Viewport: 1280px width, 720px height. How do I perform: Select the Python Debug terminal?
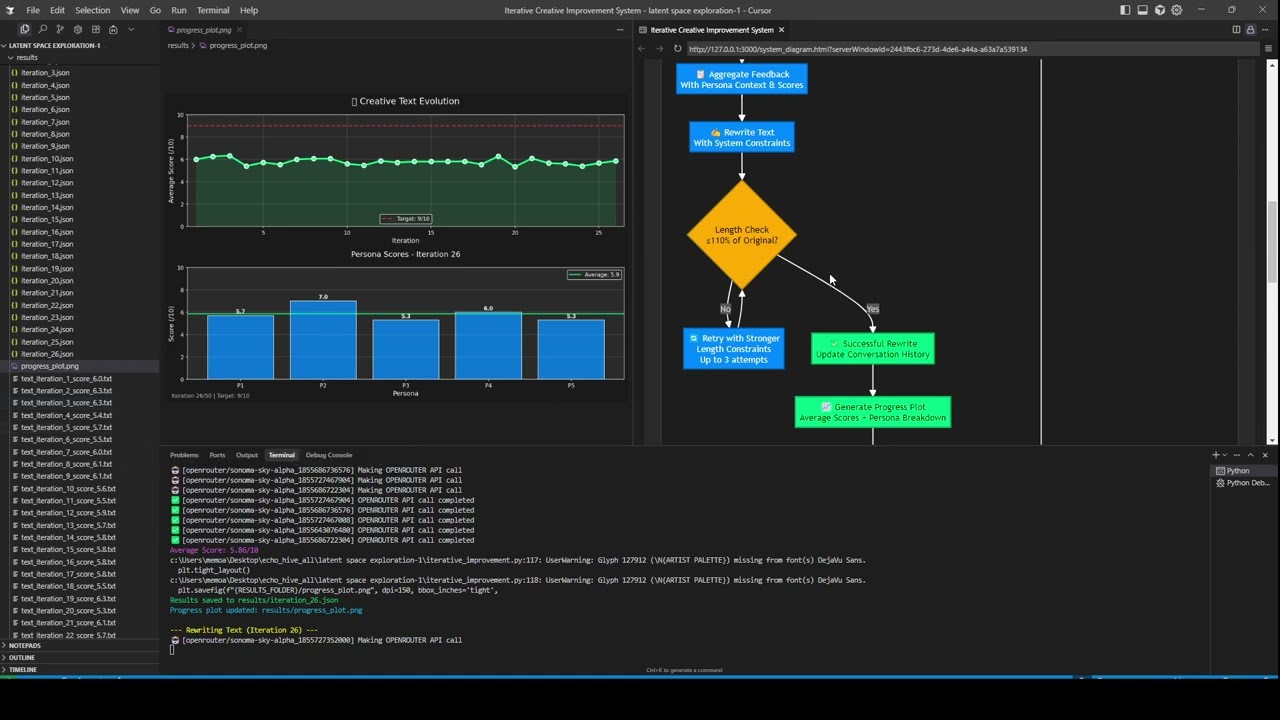pos(1246,483)
